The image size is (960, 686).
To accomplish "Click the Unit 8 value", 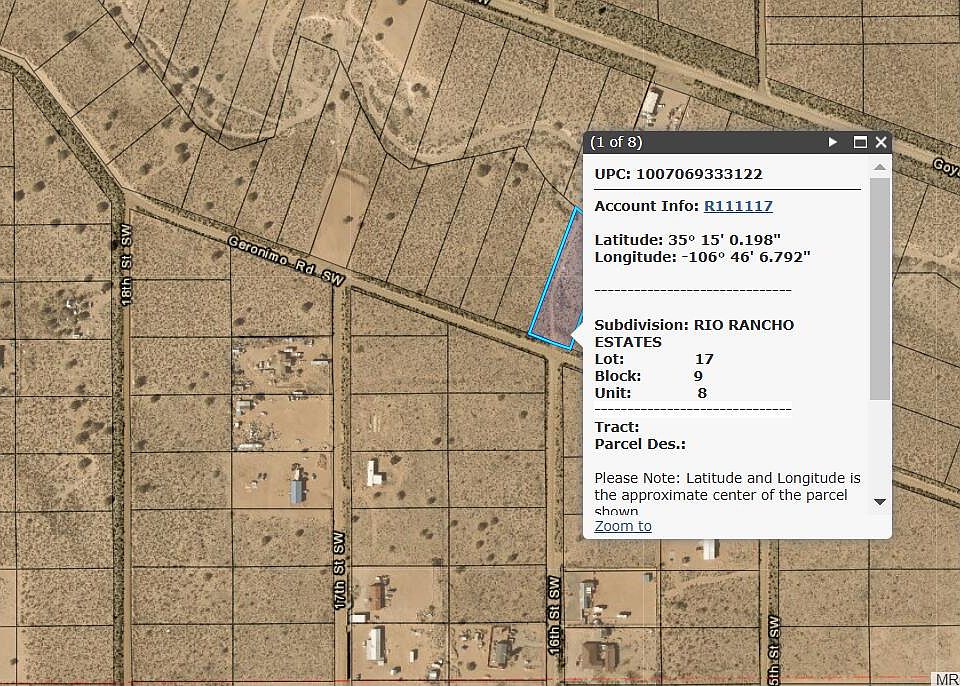I will tap(702, 393).
